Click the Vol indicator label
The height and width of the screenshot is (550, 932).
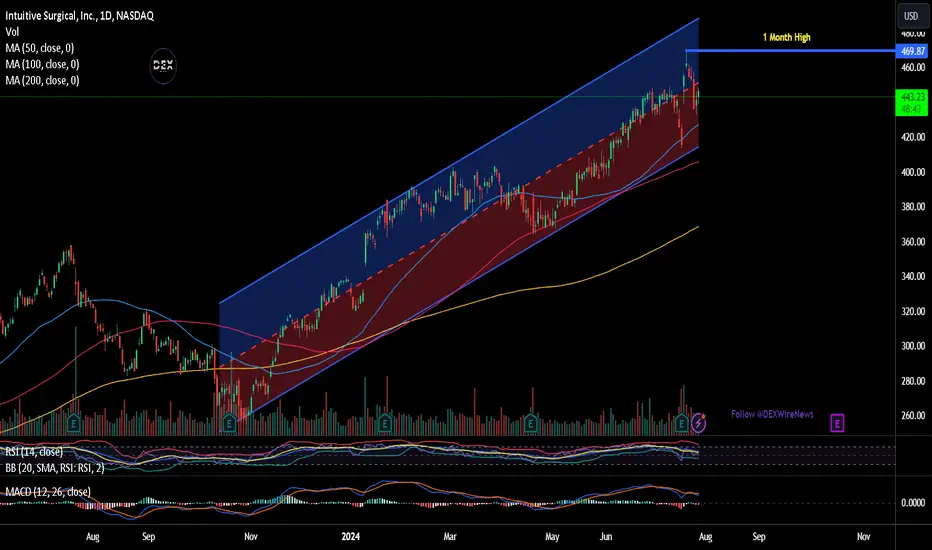point(12,32)
